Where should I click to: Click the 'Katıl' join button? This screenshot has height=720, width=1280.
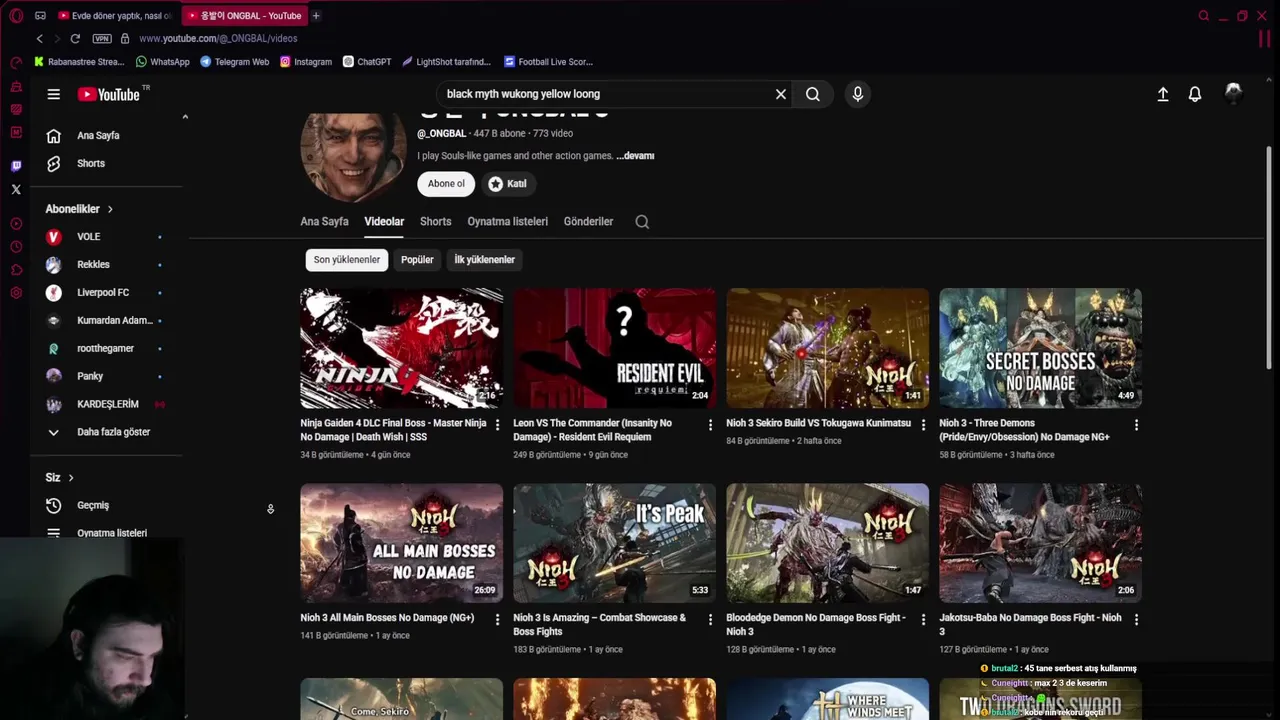click(x=507, y=184)
